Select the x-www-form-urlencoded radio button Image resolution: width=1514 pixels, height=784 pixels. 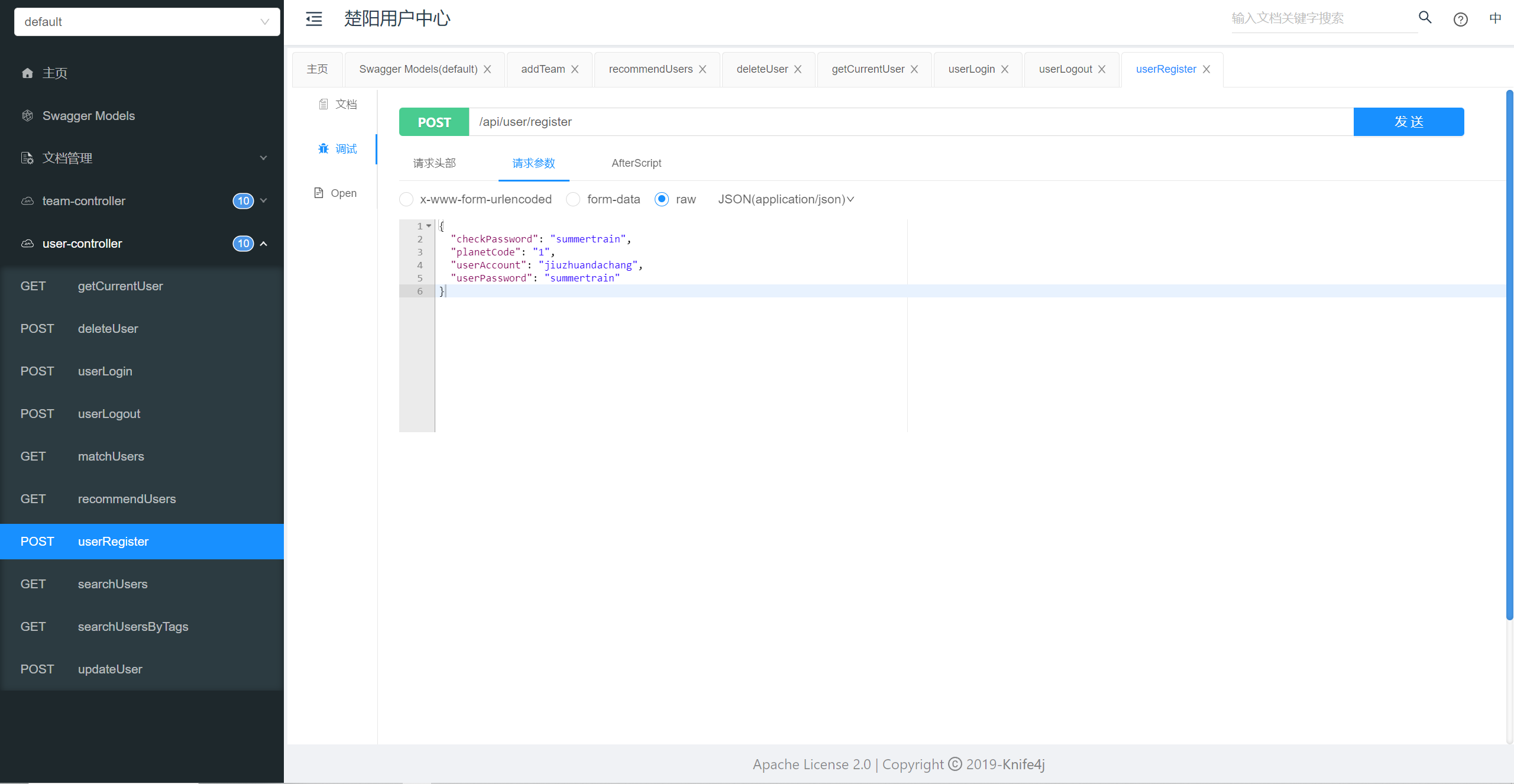click(x=406, y=199)
